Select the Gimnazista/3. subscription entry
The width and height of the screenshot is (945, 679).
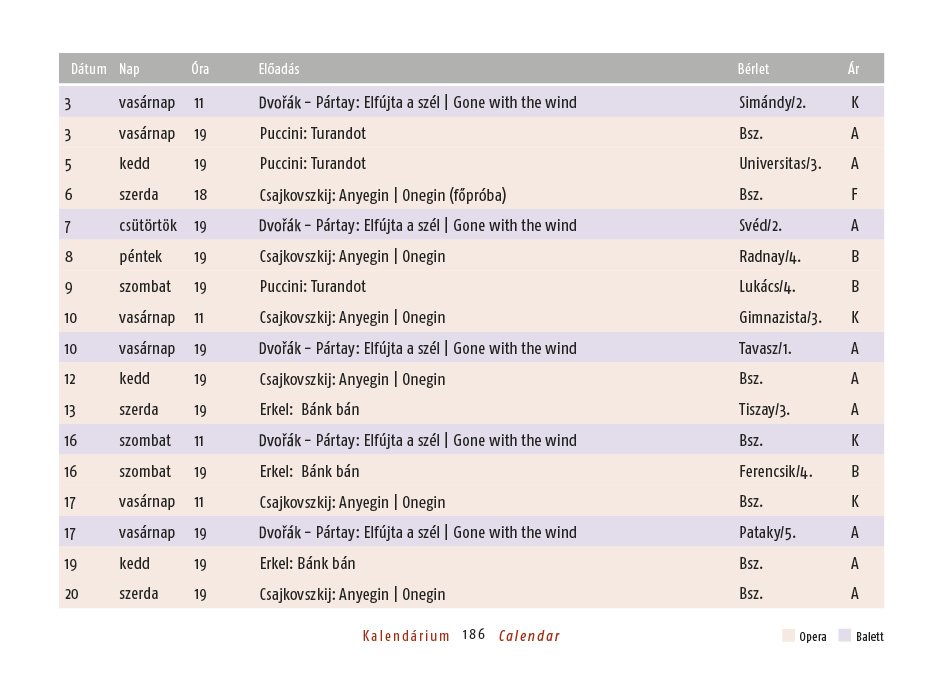click(780, 318)
